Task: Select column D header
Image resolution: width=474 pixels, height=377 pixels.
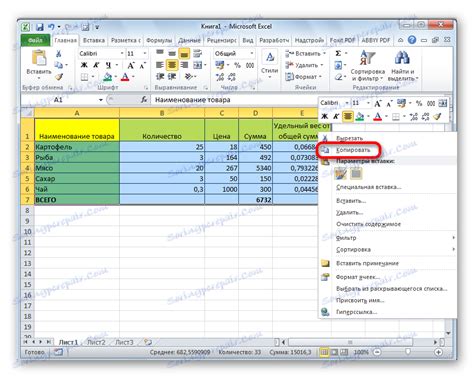Action: (255, 113)
